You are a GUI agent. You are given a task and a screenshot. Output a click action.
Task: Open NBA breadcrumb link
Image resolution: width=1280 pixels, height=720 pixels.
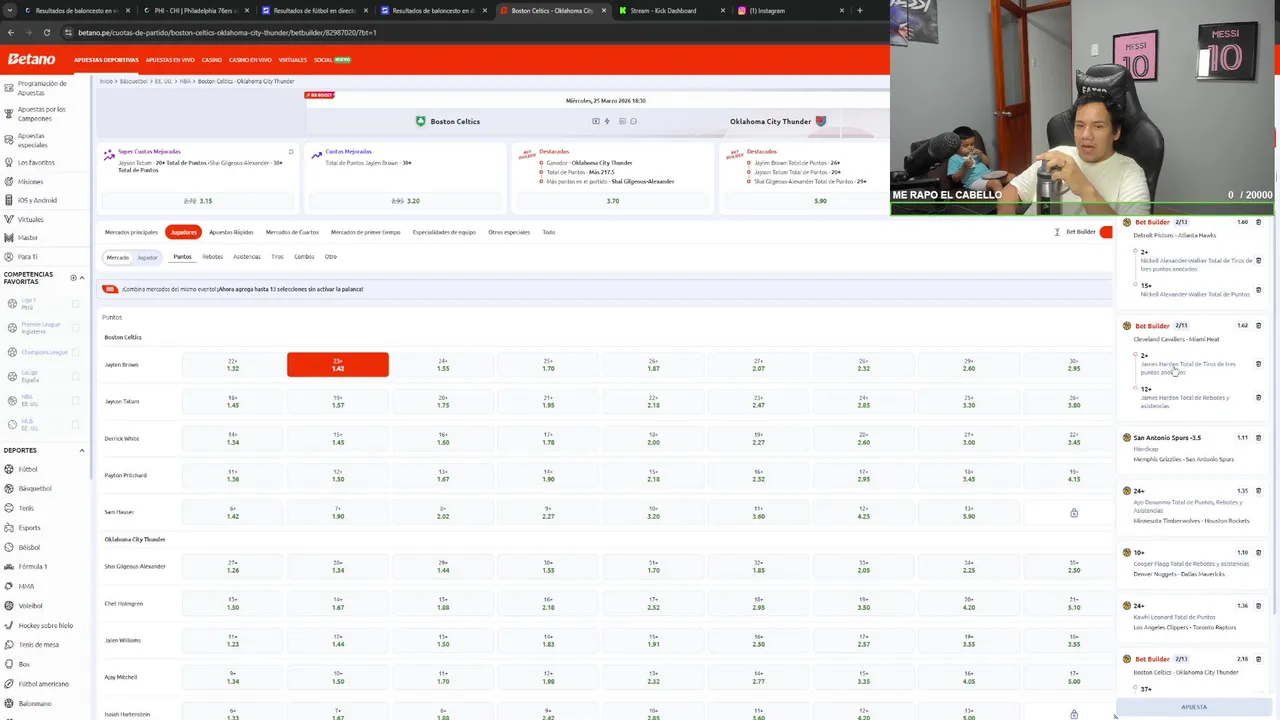click(185, 81)
